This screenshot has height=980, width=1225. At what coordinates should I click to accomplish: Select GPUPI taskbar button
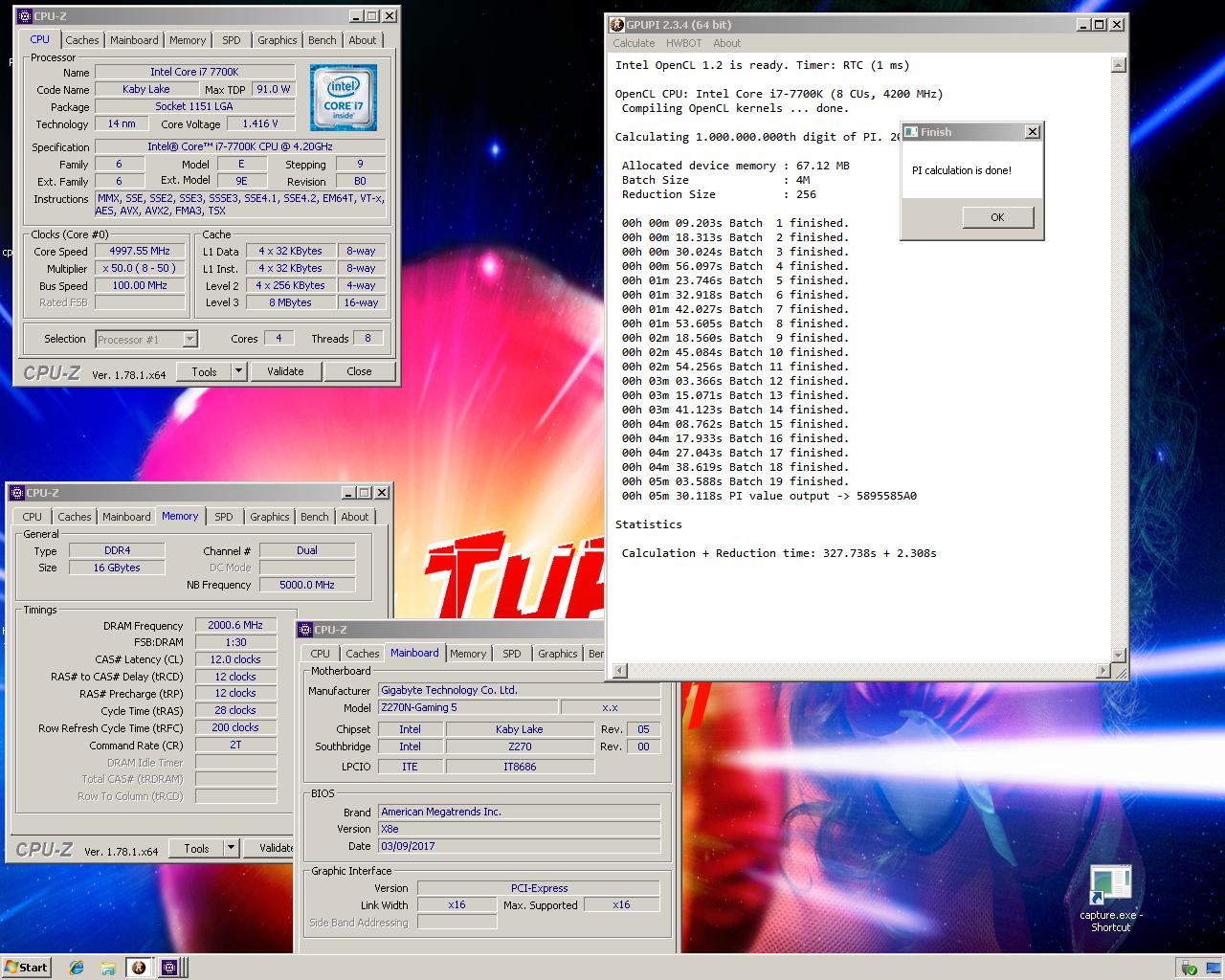click(138, 968)
